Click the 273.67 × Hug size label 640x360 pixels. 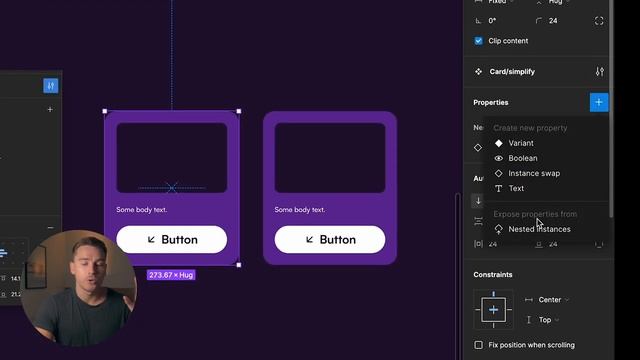(x=171, y=275)
